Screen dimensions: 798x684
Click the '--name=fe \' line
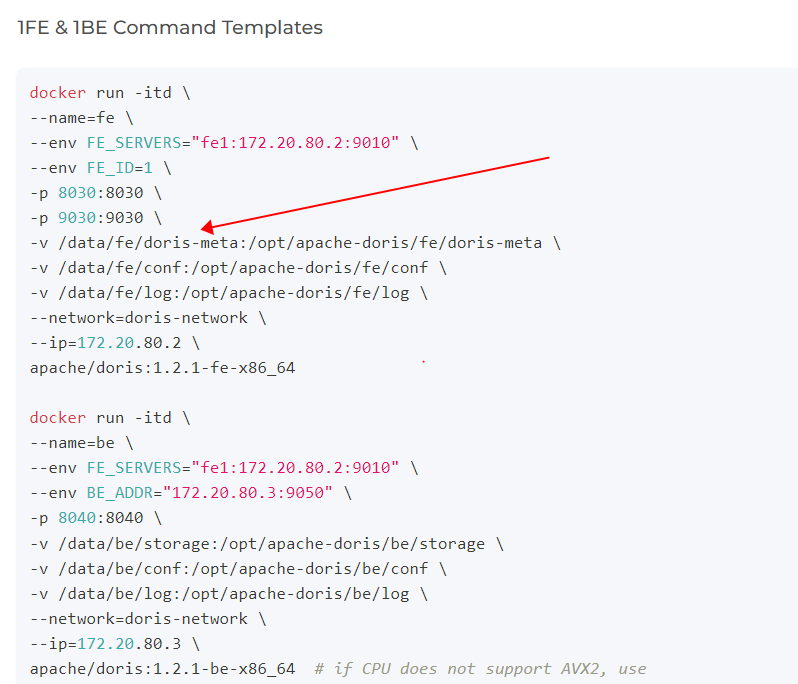point(81,118)
